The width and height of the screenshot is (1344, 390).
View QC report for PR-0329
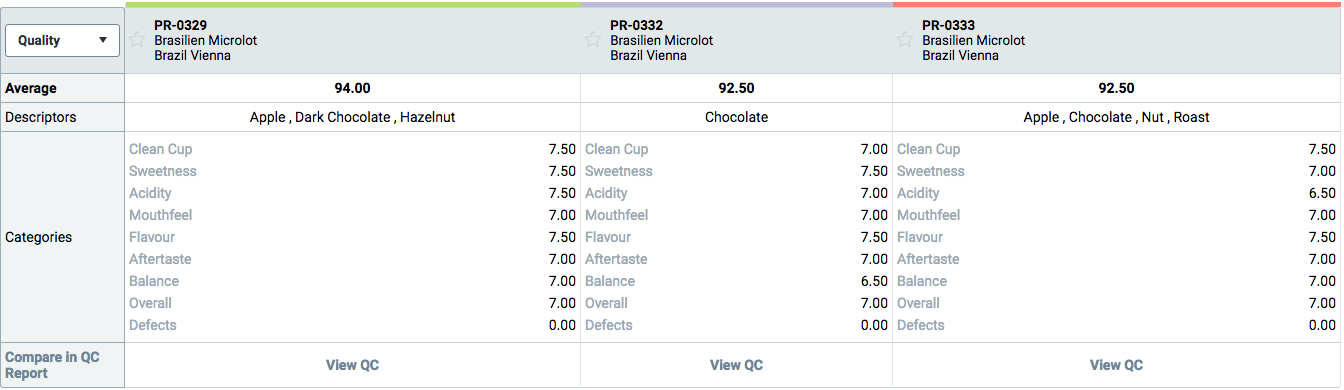point(353,365)
